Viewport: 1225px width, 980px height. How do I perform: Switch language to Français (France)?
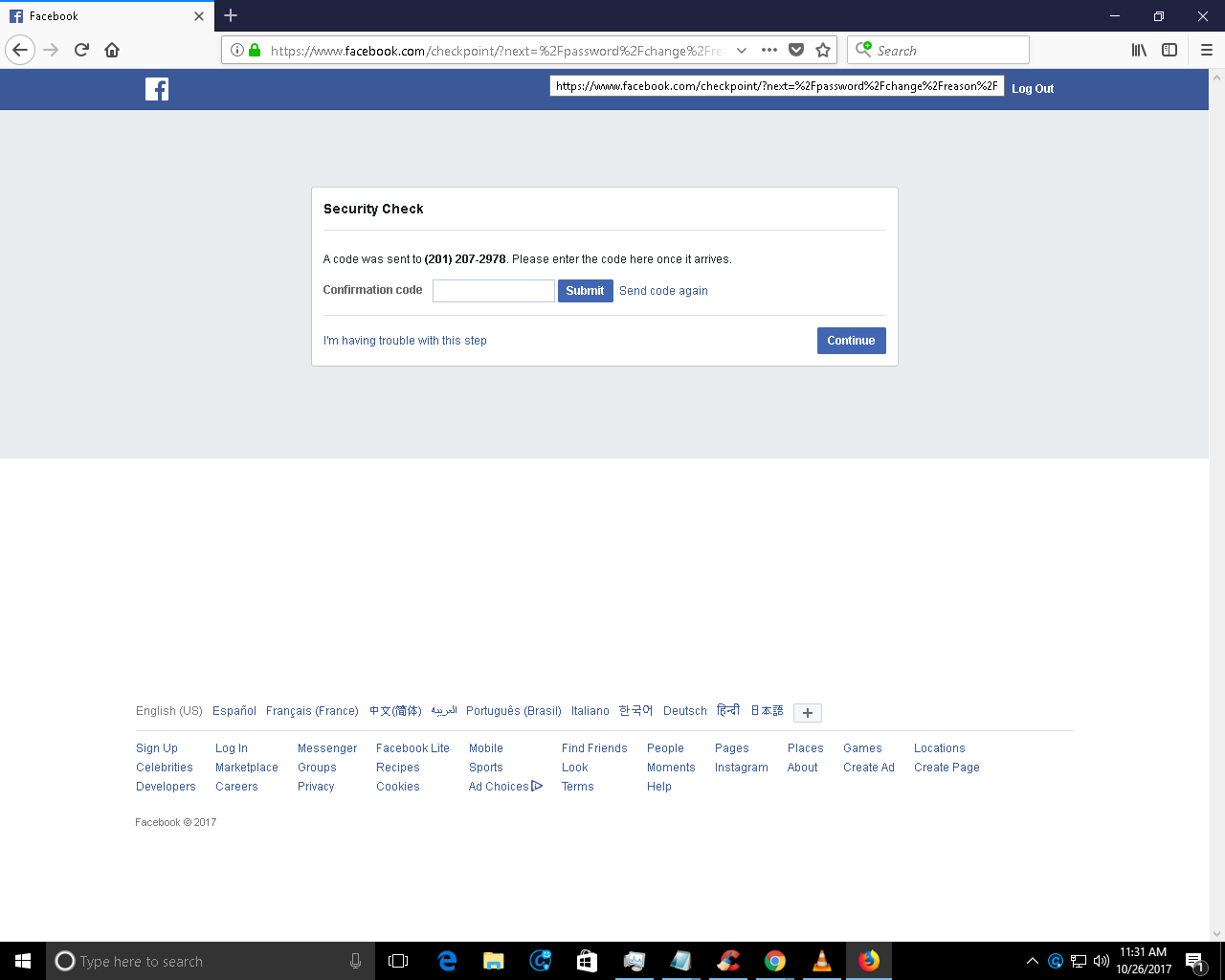[x=312, y=711]
